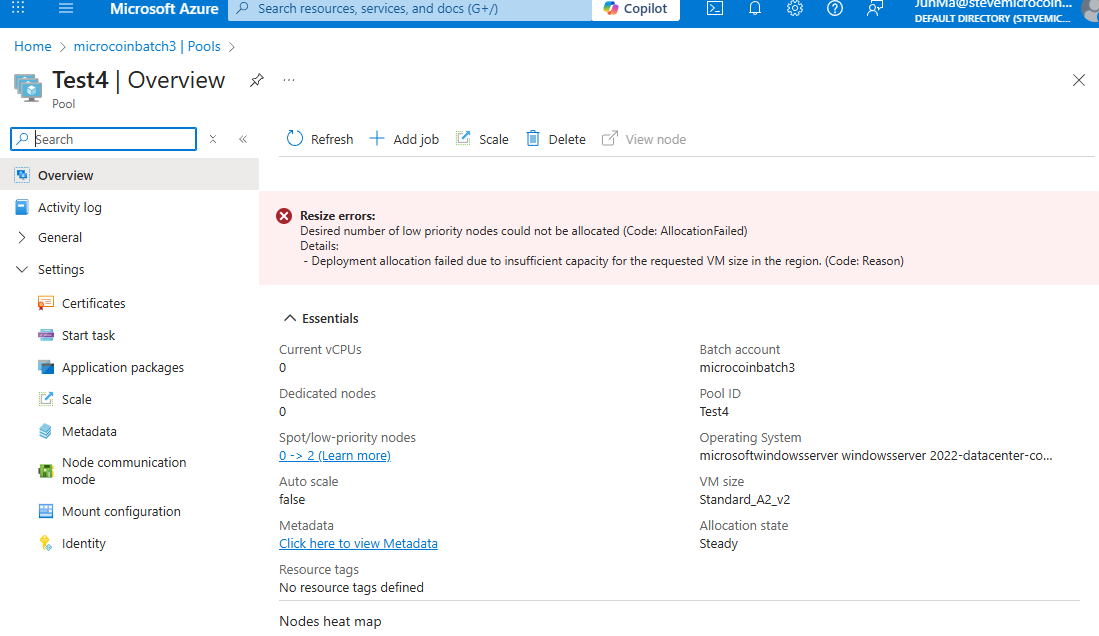This screenshot has width=1099, height=636.
Task: Click the Add job plus icon
Action: click(377, 138)
